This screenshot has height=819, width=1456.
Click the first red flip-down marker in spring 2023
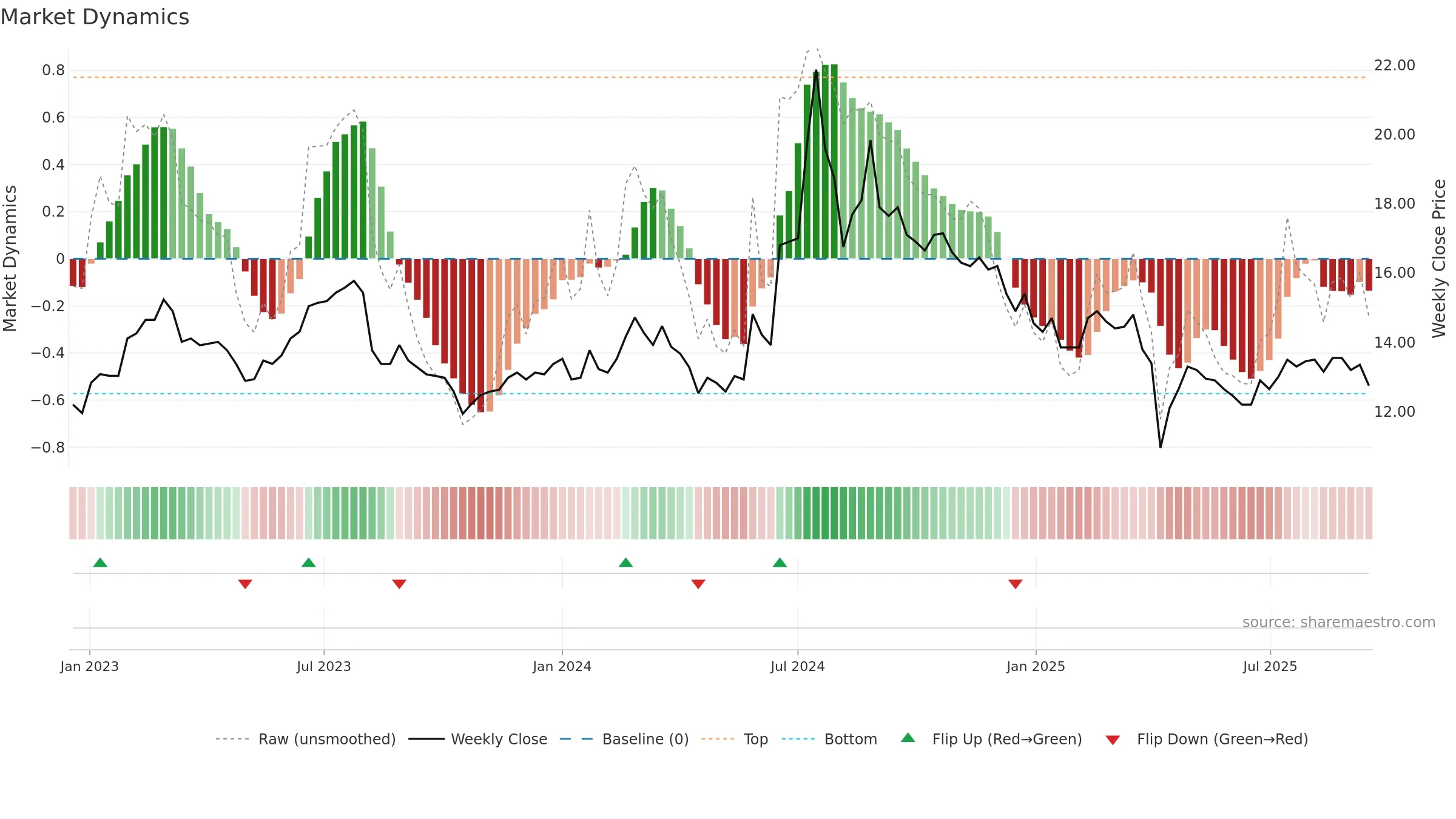pos(245,584)
